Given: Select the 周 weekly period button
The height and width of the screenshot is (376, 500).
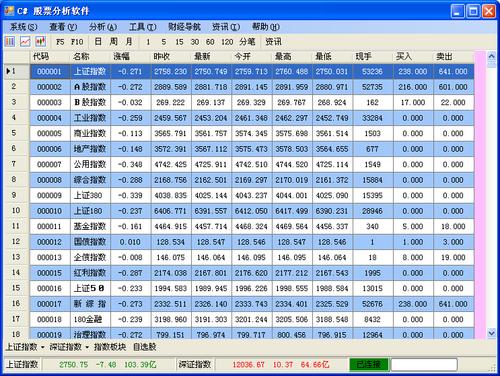Looking at the screenshot, I should pyautogui.click(x=114, y=42).
